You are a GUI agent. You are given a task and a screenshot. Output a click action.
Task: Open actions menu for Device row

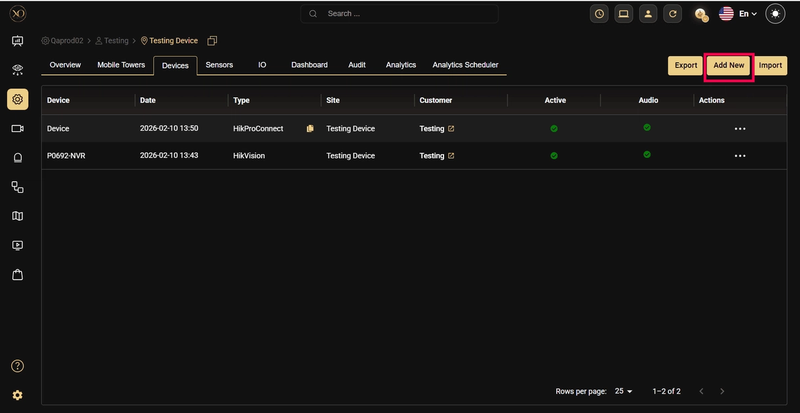[740, 129]
